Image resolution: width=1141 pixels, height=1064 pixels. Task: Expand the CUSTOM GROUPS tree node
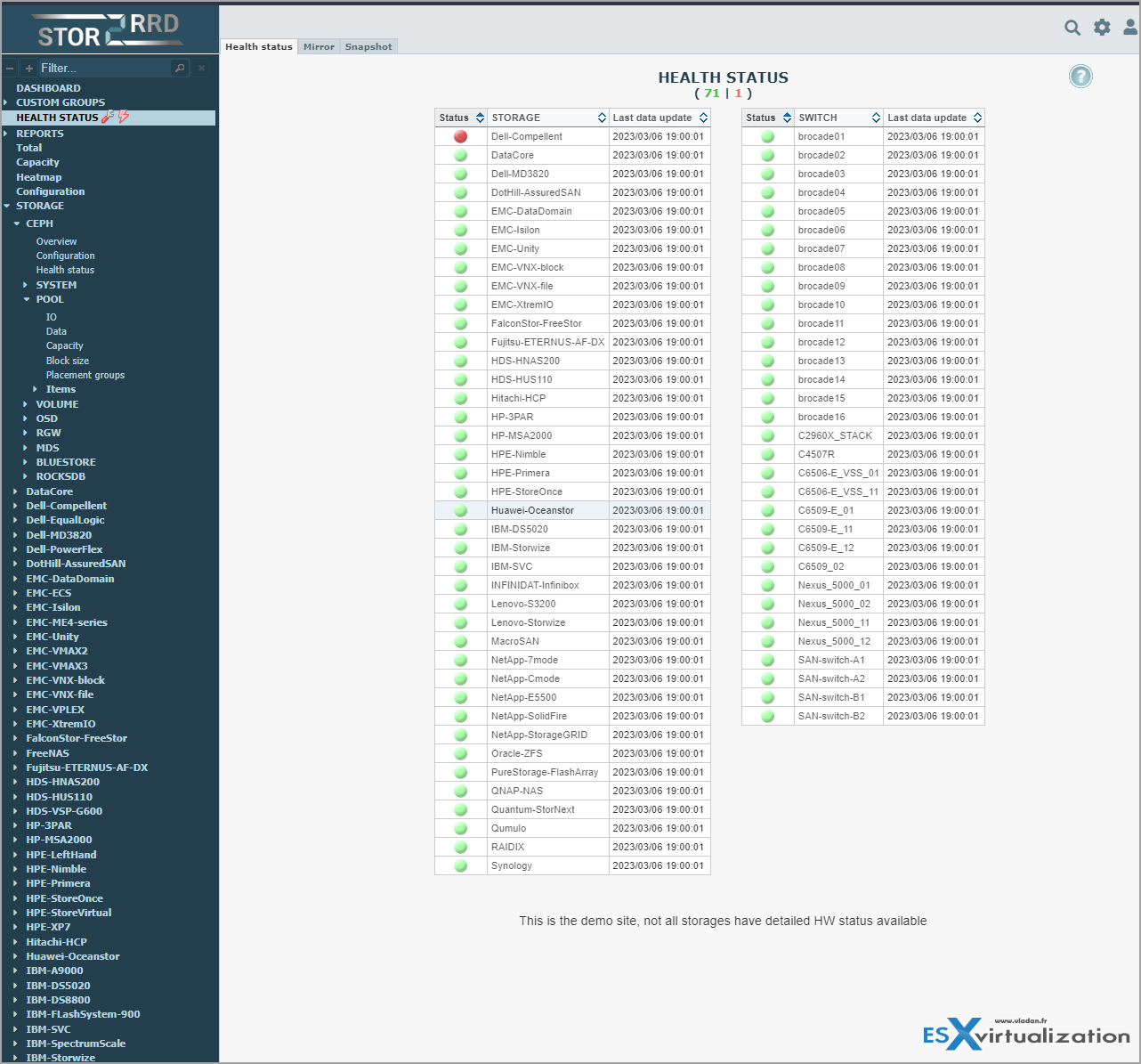(6, 102)
